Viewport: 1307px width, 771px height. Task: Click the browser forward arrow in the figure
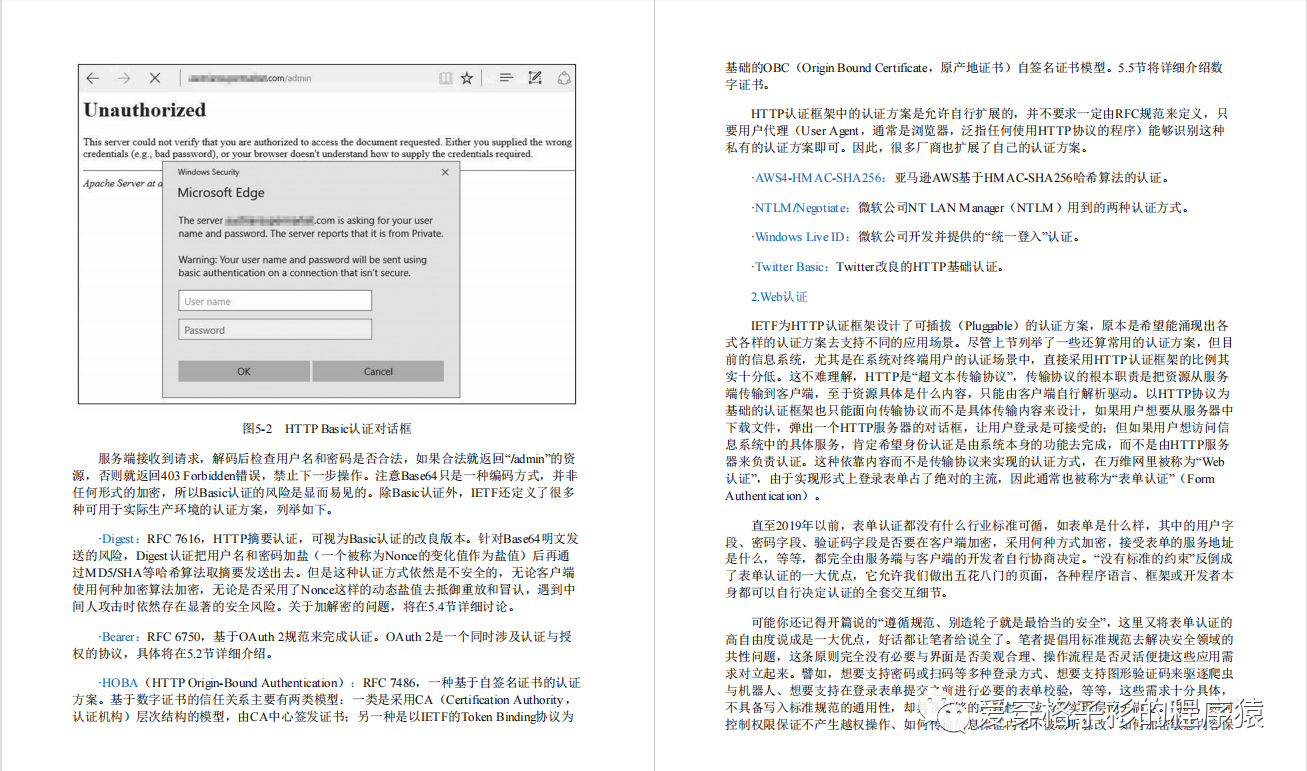click(x=123, y=78)
